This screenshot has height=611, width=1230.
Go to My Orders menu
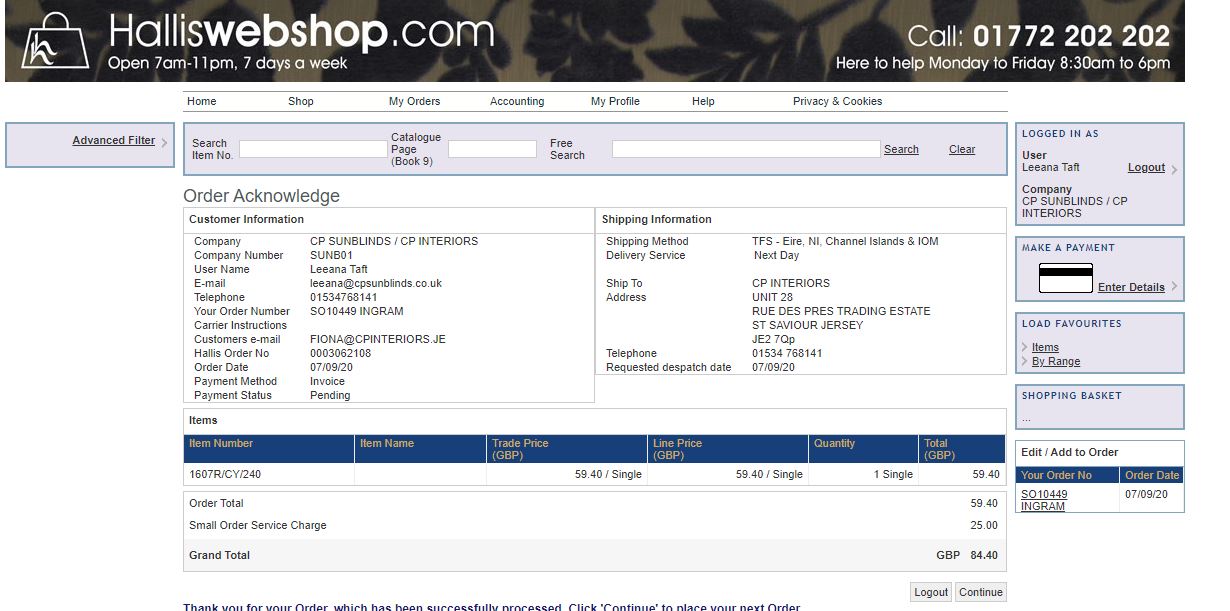(414, 101)
